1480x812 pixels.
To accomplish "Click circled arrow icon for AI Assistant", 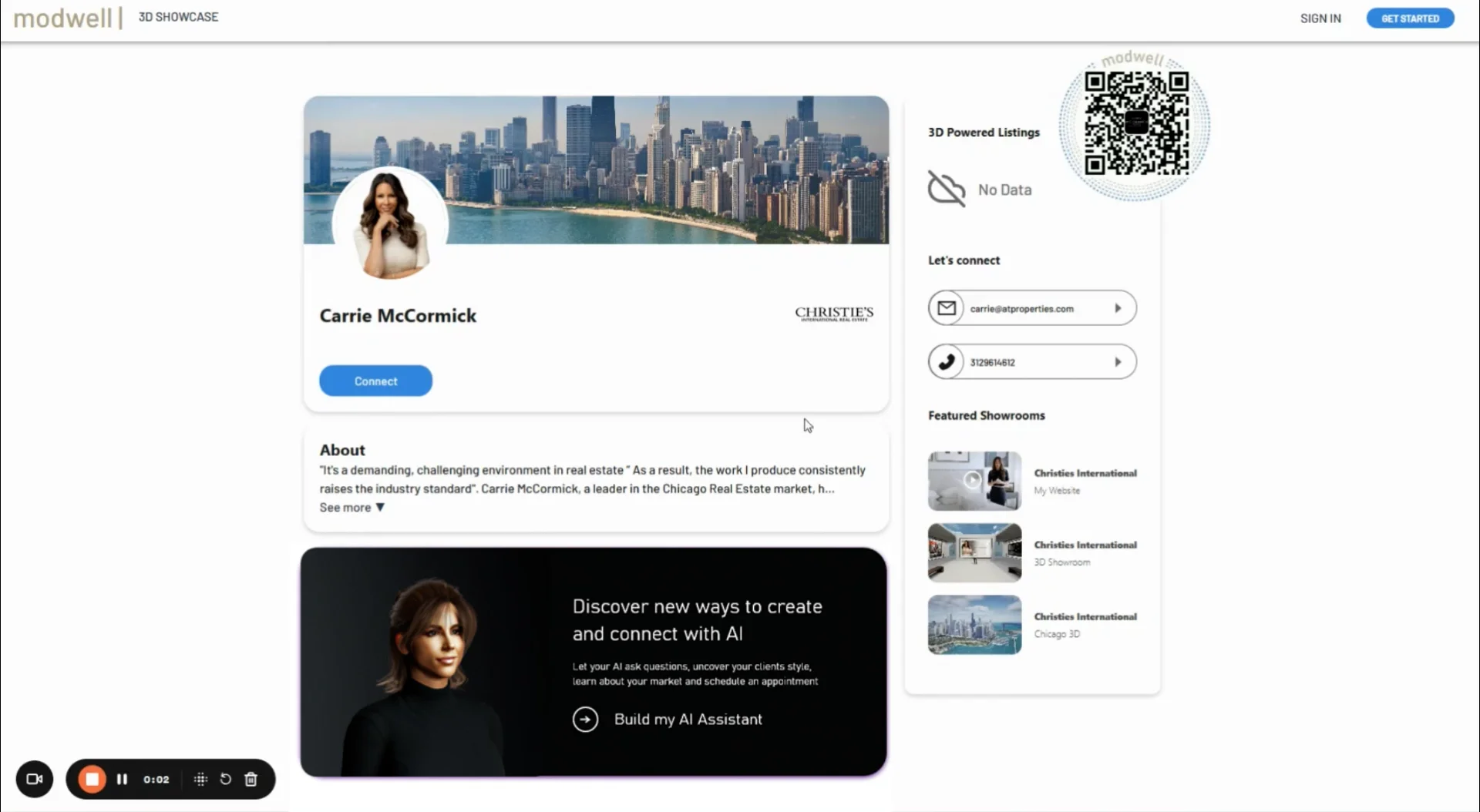I will point(585,720).
